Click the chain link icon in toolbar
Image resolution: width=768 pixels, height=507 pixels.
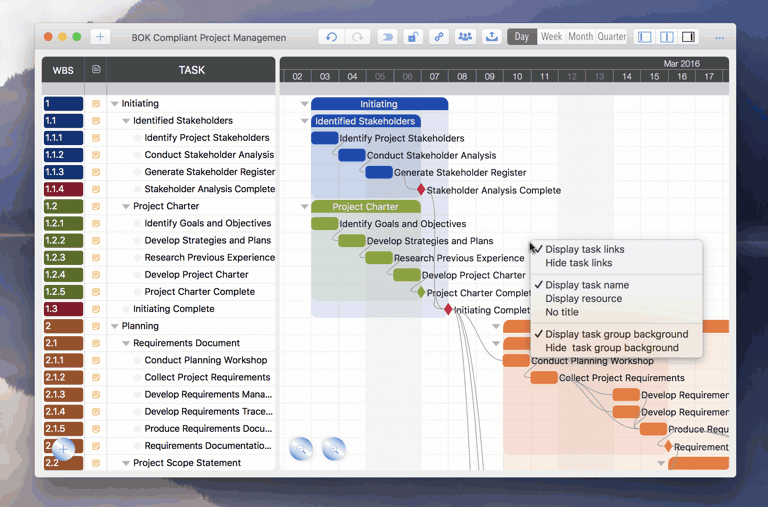click(438, 37)
